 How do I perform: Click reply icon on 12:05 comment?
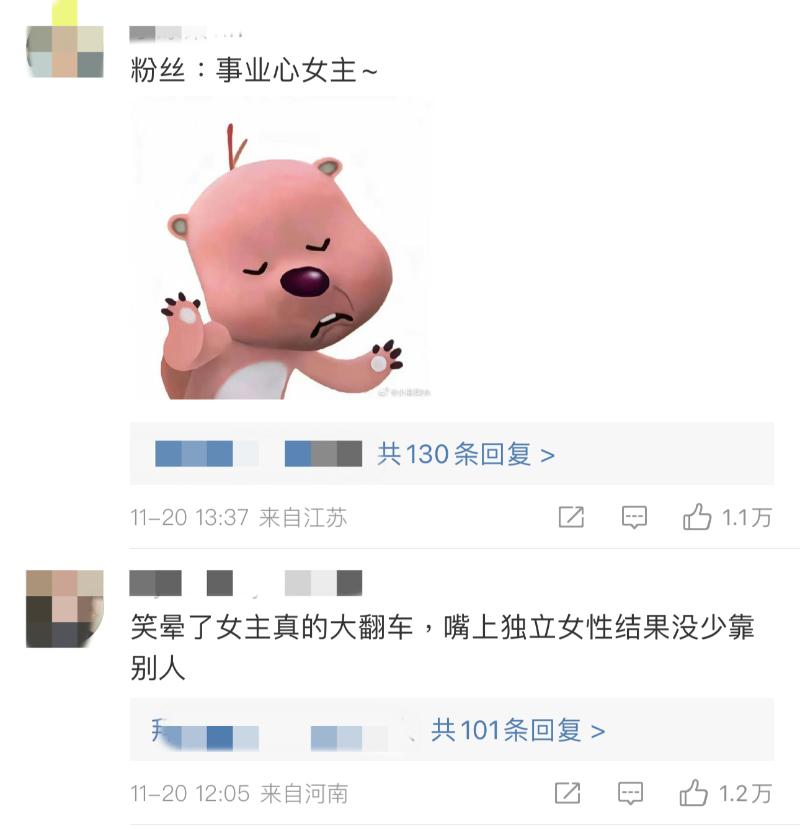click(x=630, y=793)
